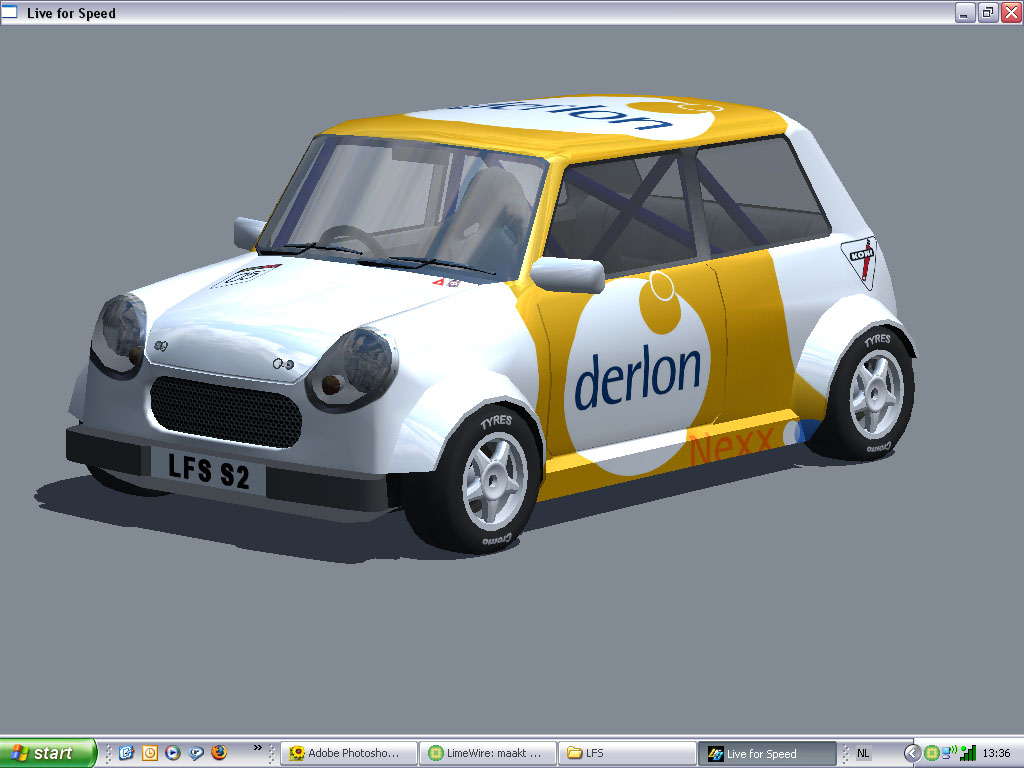The height and width of the screenshot is (768, 1024).
Task: Click the LimeWire system tray icon
Action: pyautogui.click(x=931, y=753)
